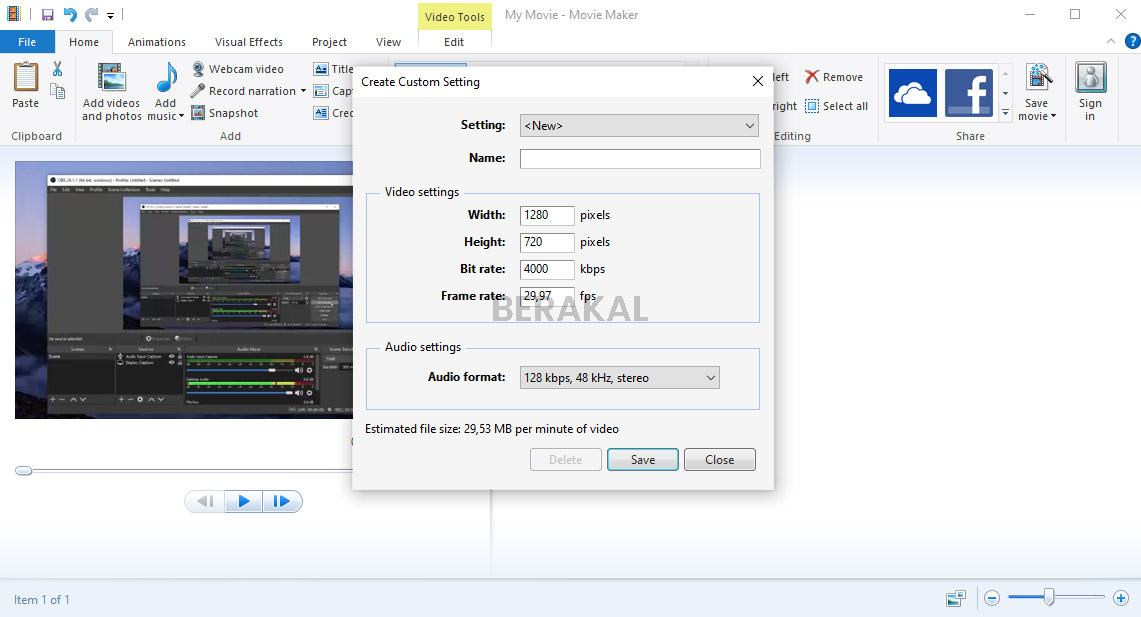
Task: Paste content from the clipboard
Action: click(22, 90)
